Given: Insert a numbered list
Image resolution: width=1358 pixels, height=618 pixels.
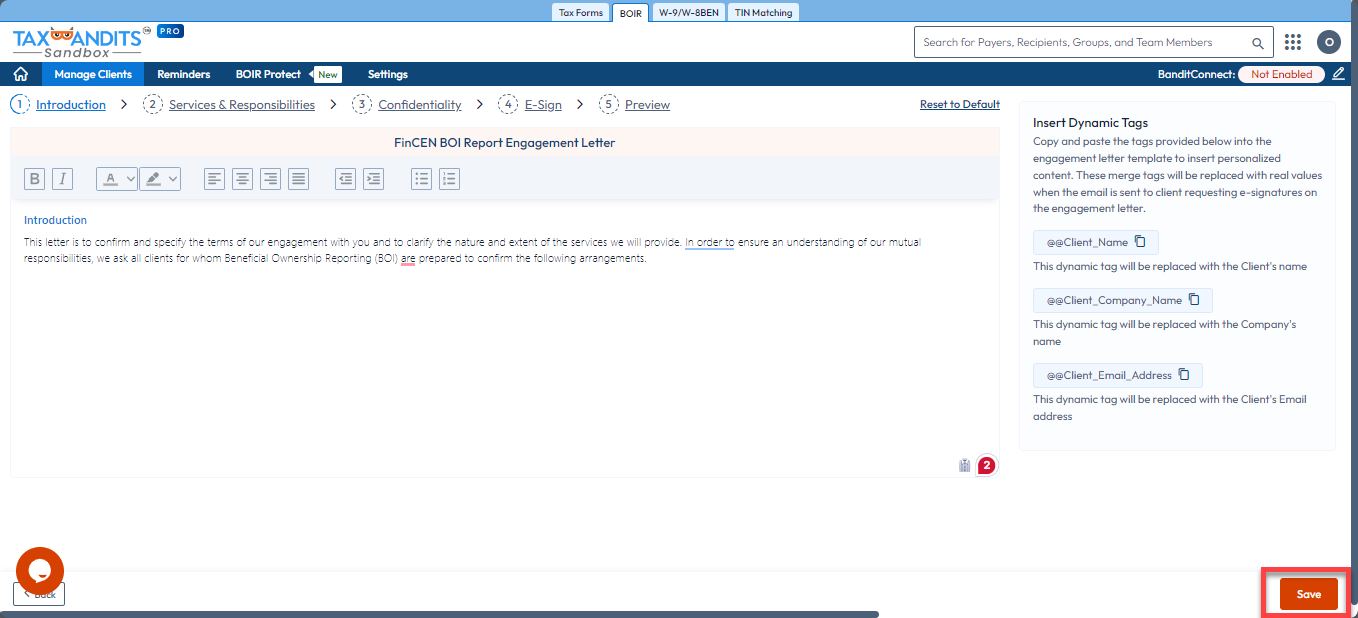Looking at the screenshot, I should point(449,179).
